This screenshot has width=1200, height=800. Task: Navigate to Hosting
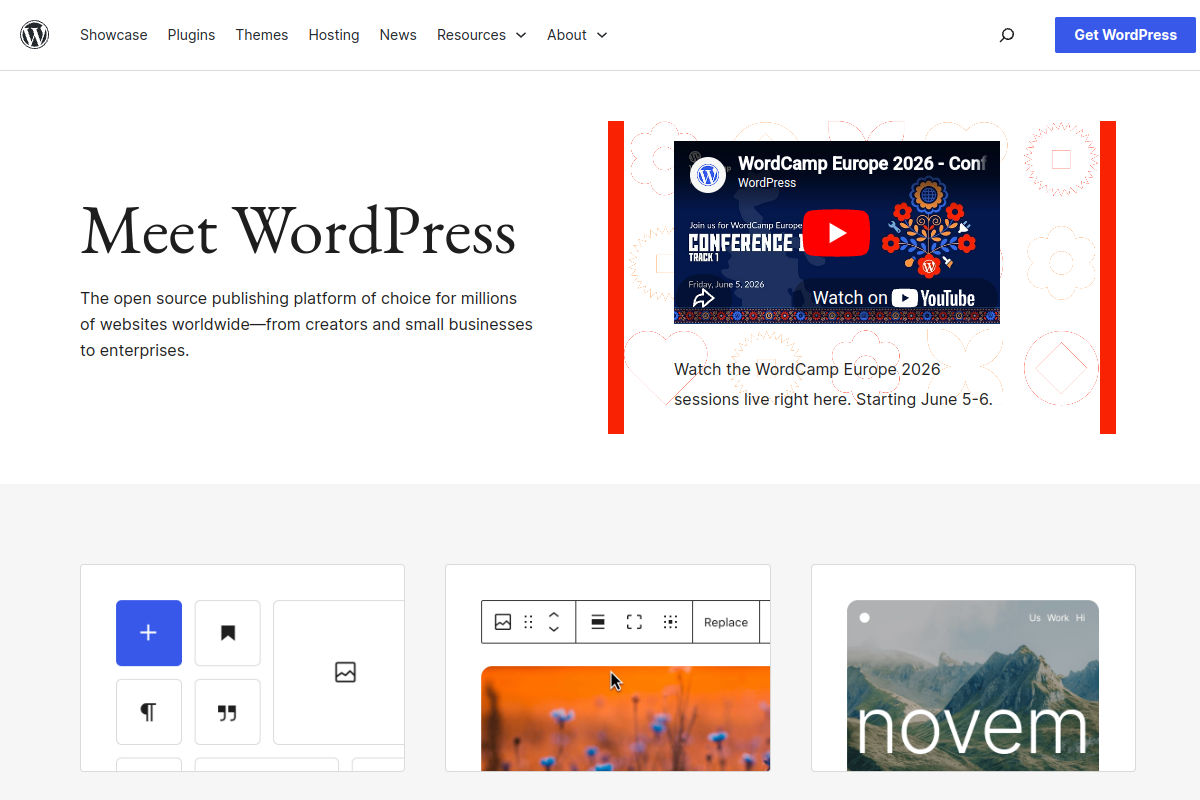coord(334,35)
